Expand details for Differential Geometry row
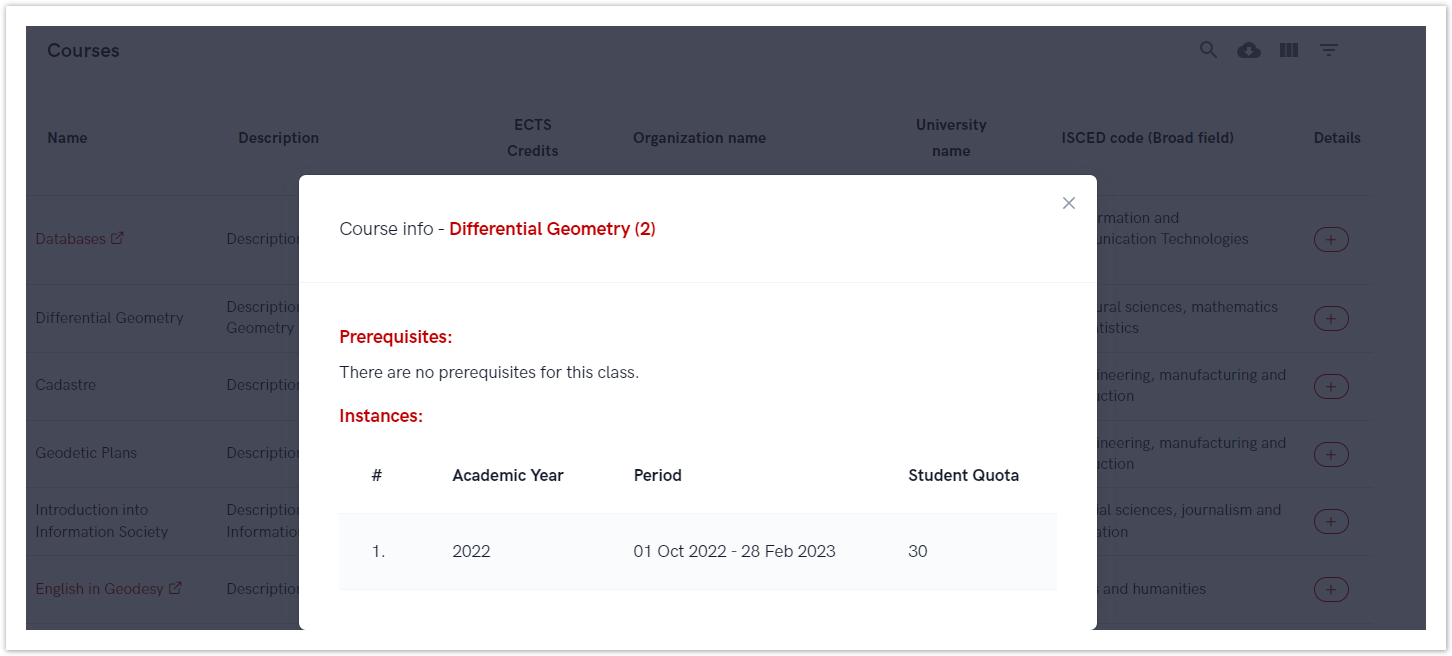The height and width of the screenshot is (656, 1452). coord(1330,319)
